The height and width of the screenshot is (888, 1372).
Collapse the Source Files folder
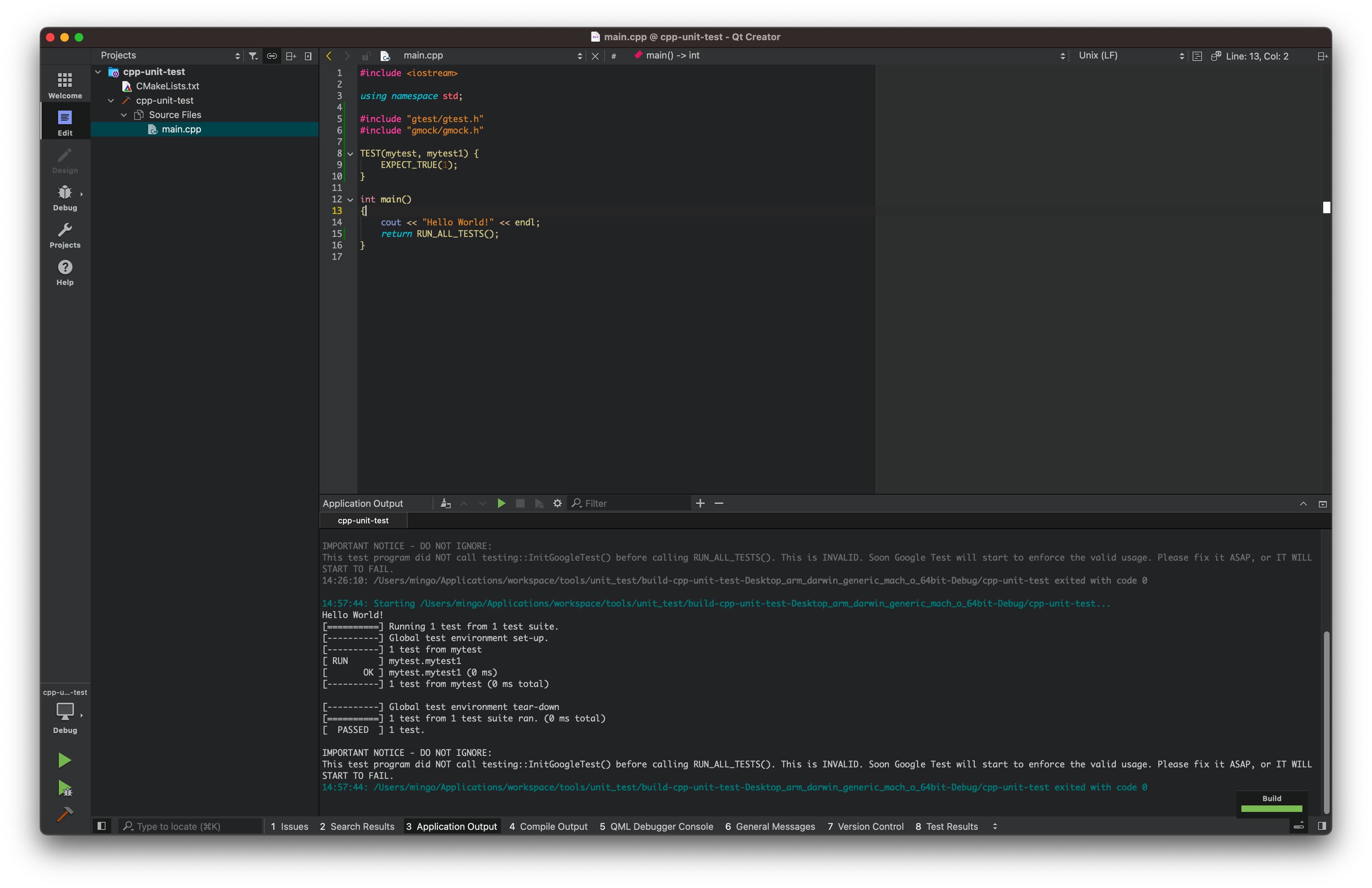pos(124,115)
